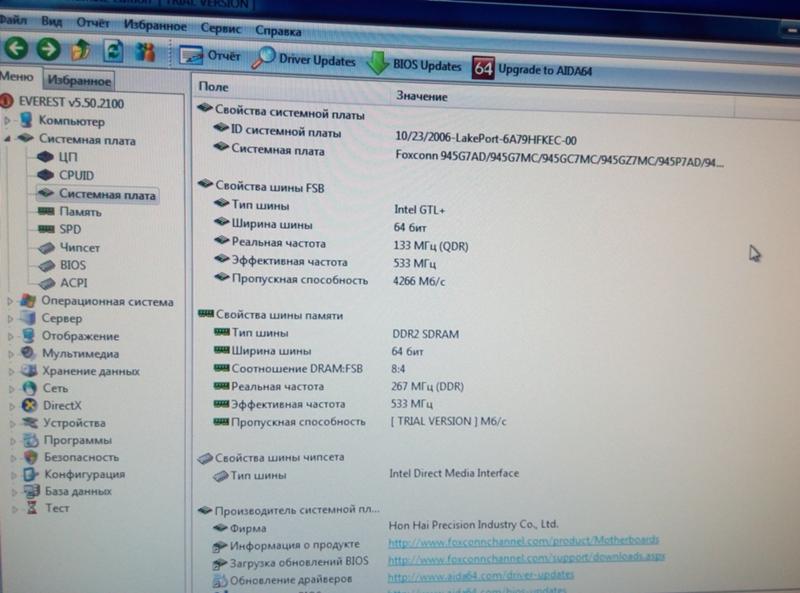Open the Отчёт menu in the menu bar
The width and height of the screenshot is (800, 593).
click(x=93, y=23)
